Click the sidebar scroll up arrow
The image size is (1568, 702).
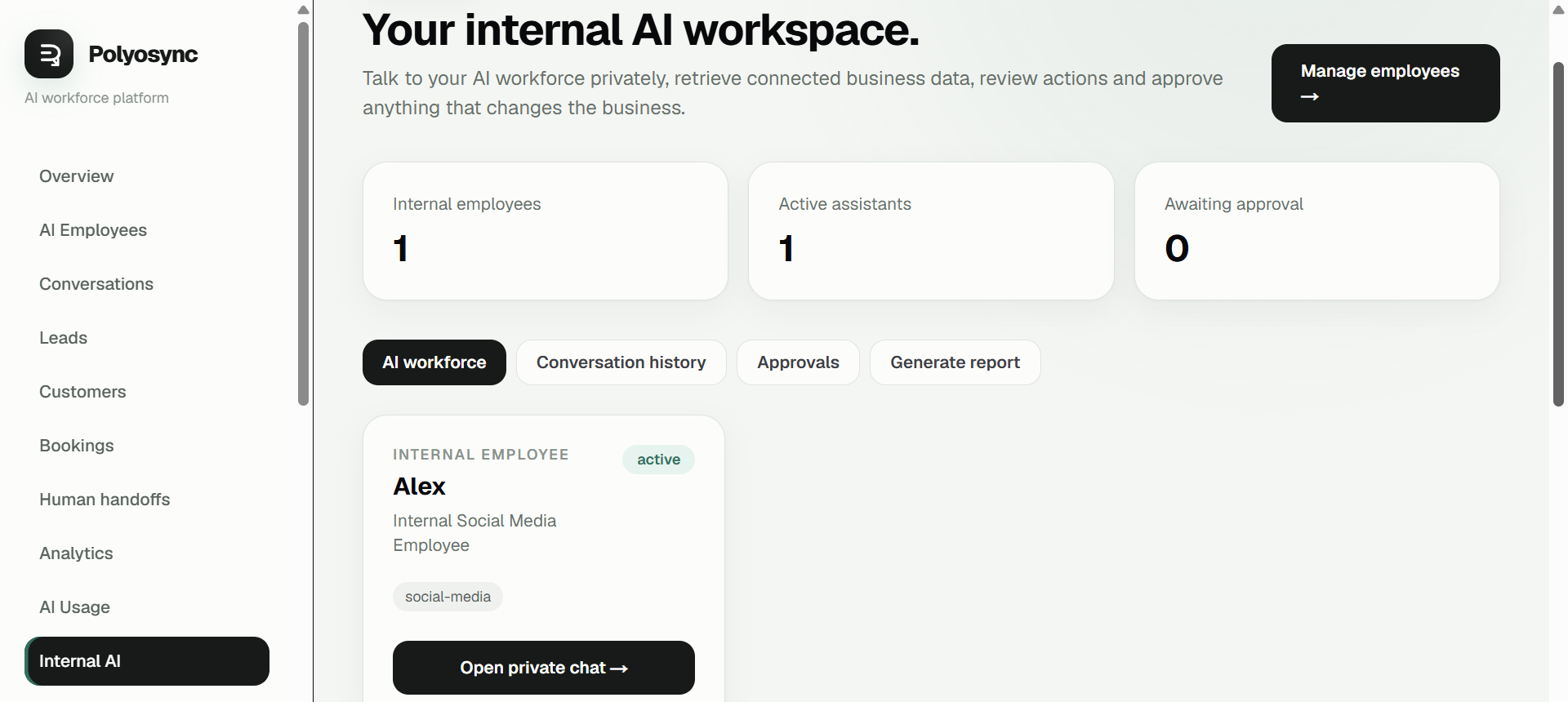tap(304, 10)
